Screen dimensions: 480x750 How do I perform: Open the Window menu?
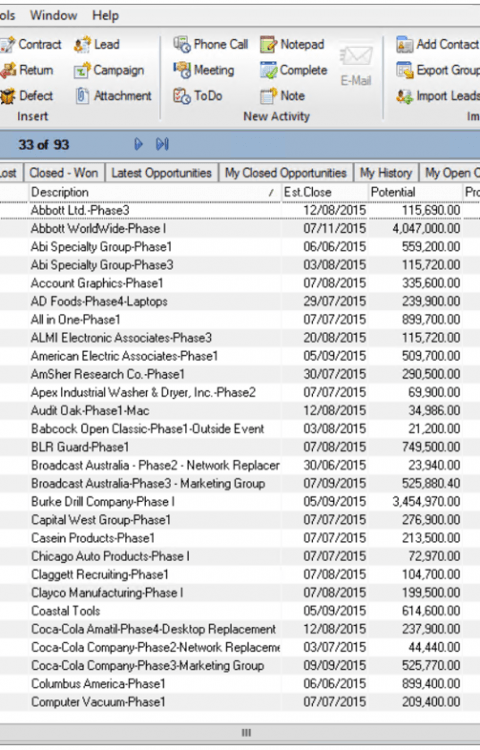(x=54, y=15)
